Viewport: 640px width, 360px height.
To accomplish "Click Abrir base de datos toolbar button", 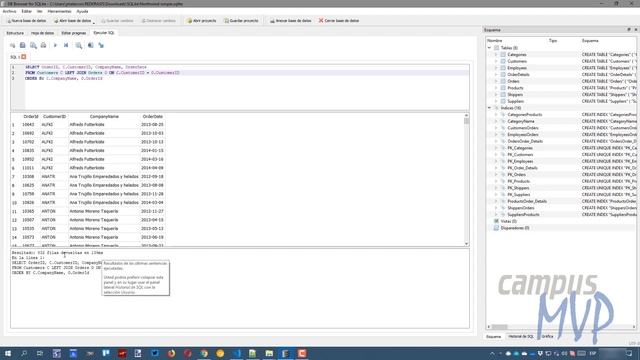I will [72, 20].
